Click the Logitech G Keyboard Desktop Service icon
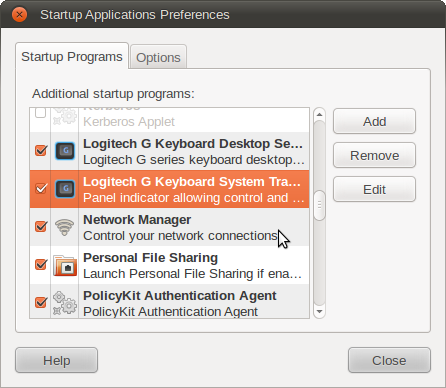 coord(65,151)
